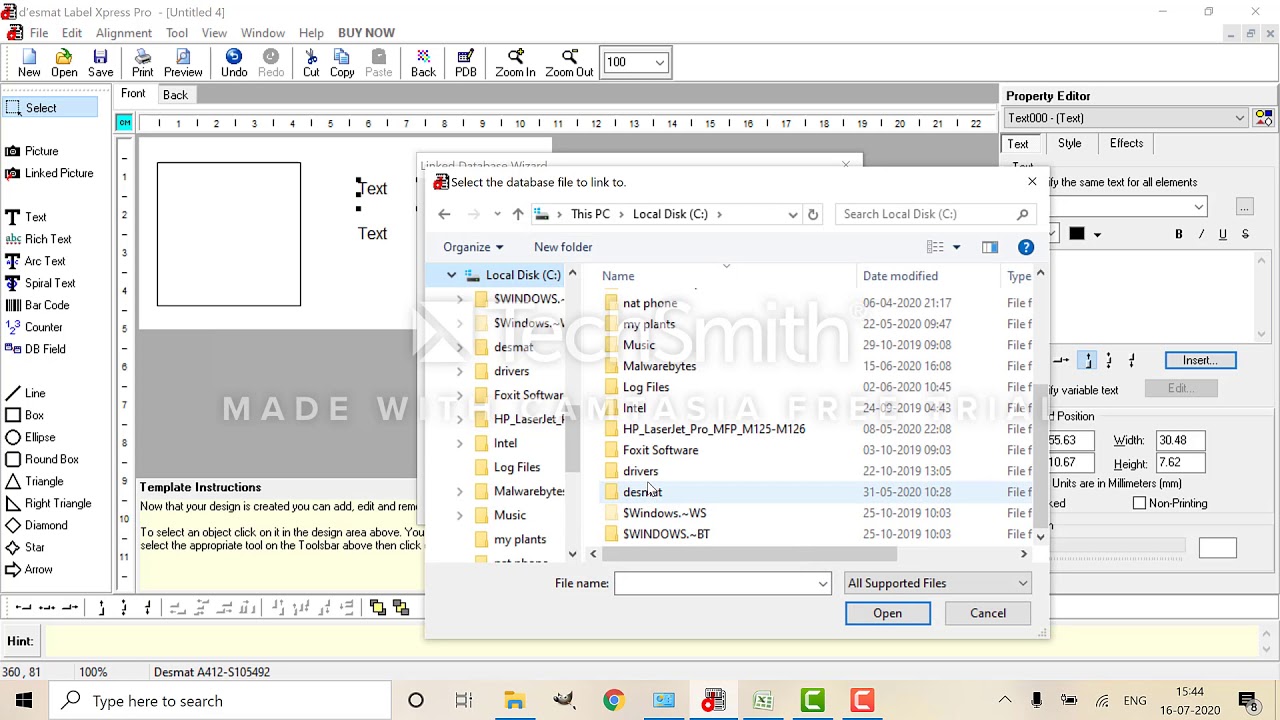Screen dimensions: 1280x720
Task: Open the zoom percentage dropdown
Action: [660, 62]
